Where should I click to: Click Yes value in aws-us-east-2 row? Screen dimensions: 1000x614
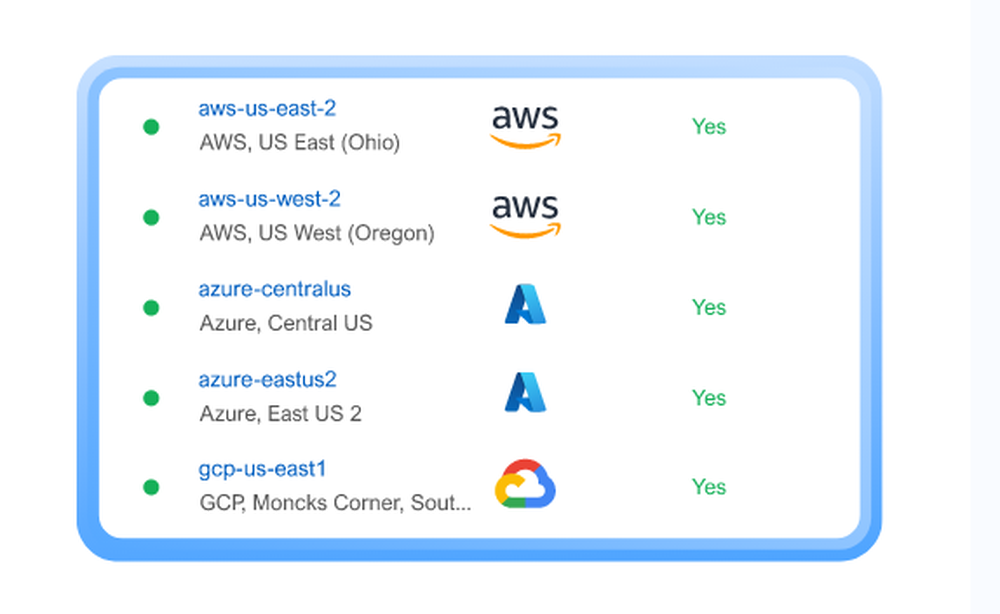[x=709, y=126]
